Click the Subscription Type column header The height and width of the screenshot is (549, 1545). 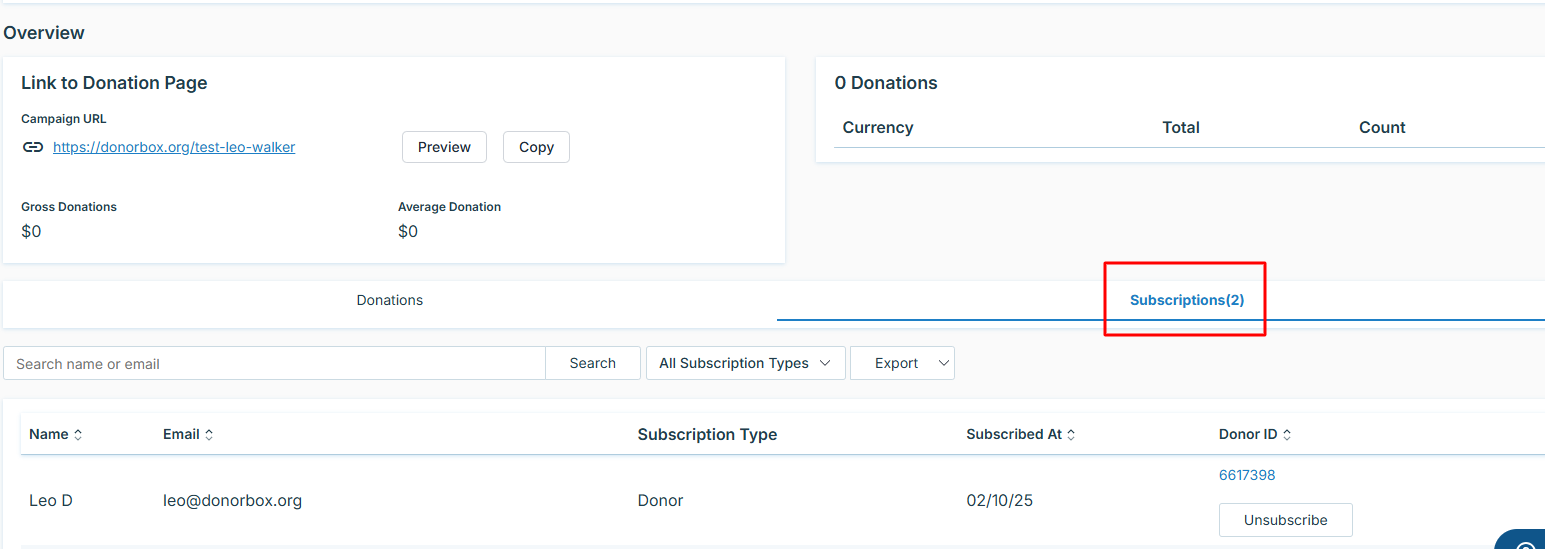point(707,435)
